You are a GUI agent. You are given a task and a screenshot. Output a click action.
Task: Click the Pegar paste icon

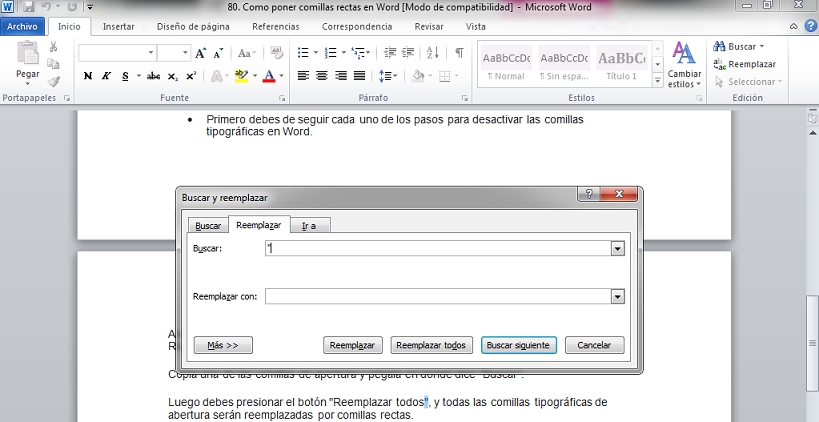pyautogui.click(x=27, y=54)
